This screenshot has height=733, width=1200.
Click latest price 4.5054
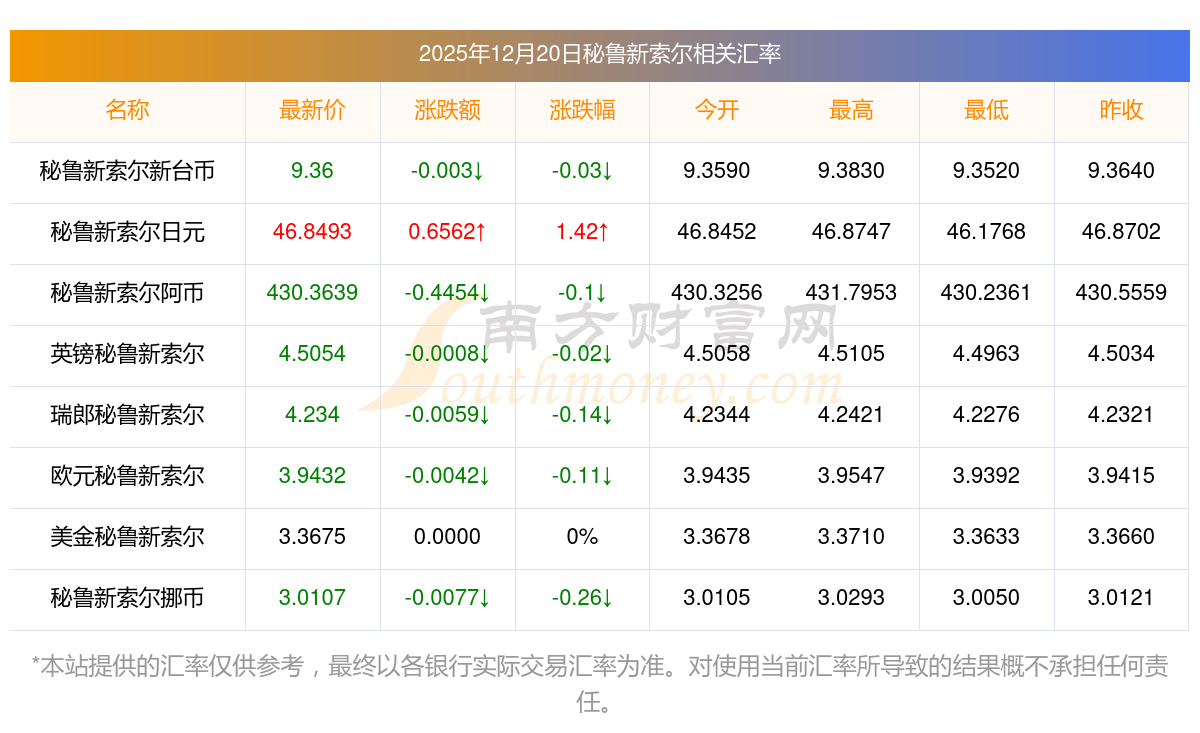point(312,354)
